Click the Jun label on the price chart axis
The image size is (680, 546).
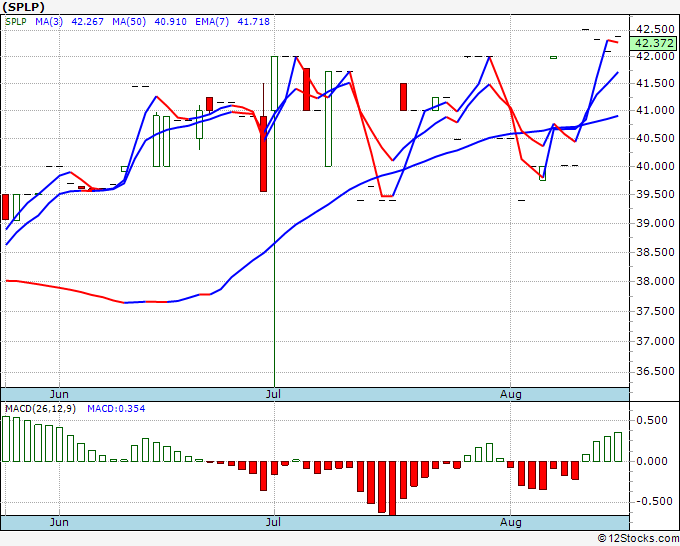[x=59, y=394]
